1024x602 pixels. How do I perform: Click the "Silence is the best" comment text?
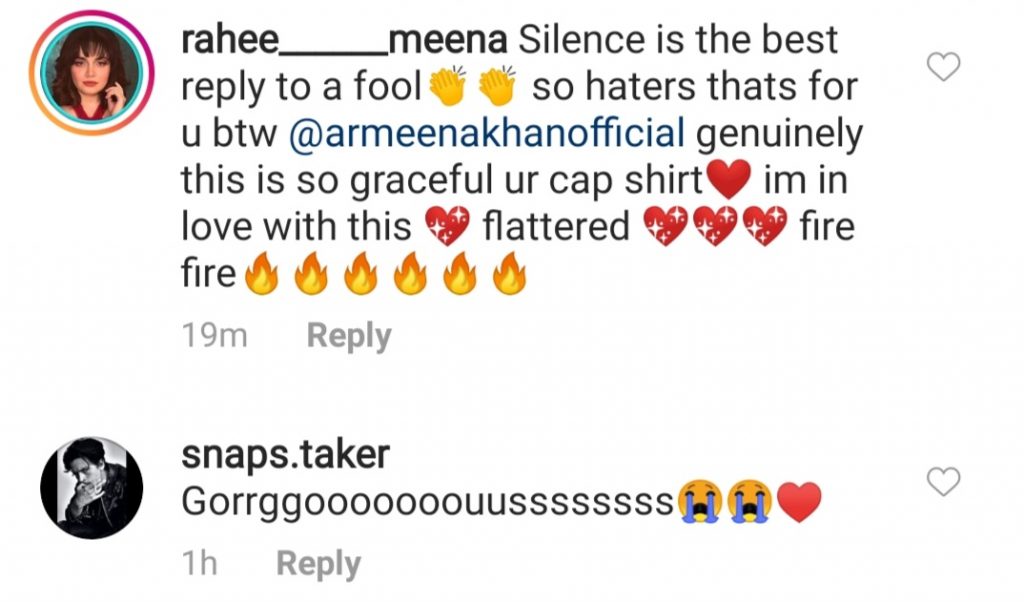[x=676, y=41]
